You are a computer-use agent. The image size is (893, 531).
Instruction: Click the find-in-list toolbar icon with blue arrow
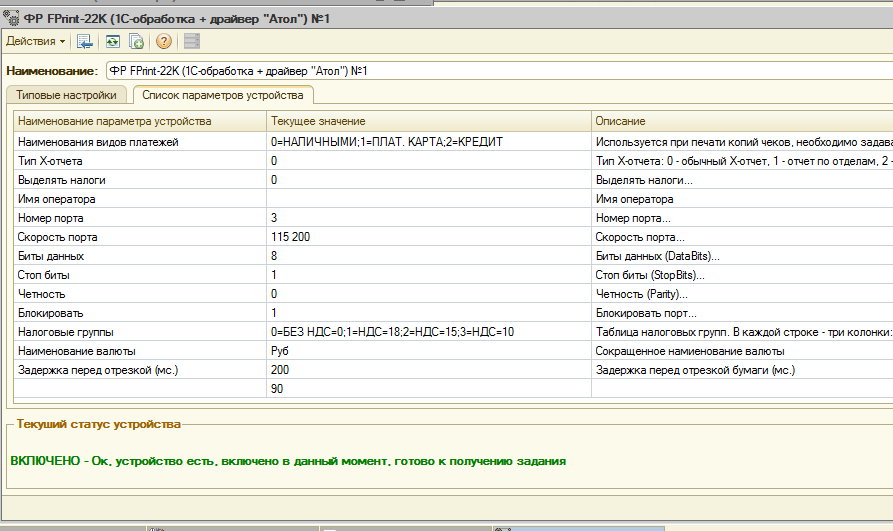coord(85,41)
